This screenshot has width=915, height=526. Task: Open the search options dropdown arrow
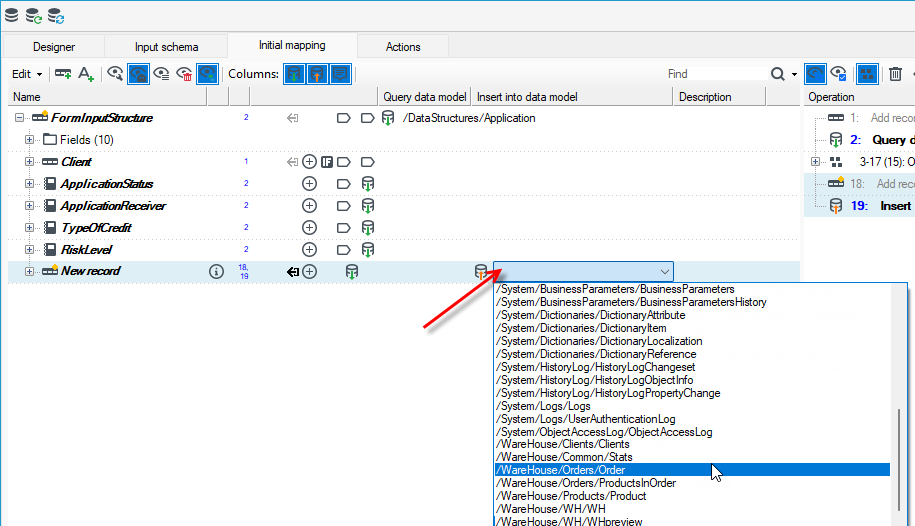coord(794,75)
